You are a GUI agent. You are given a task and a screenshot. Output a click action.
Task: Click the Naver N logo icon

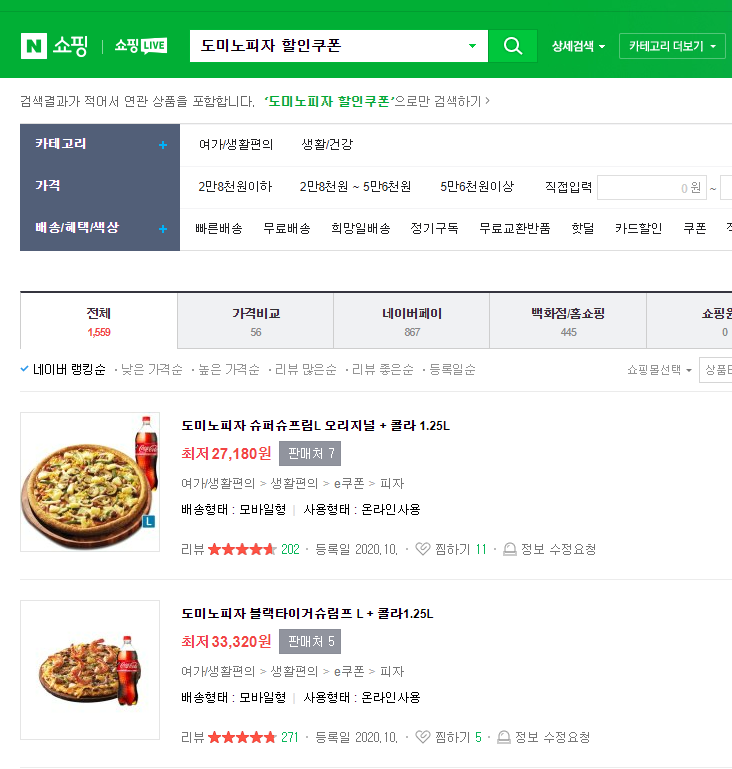(34, 46)
